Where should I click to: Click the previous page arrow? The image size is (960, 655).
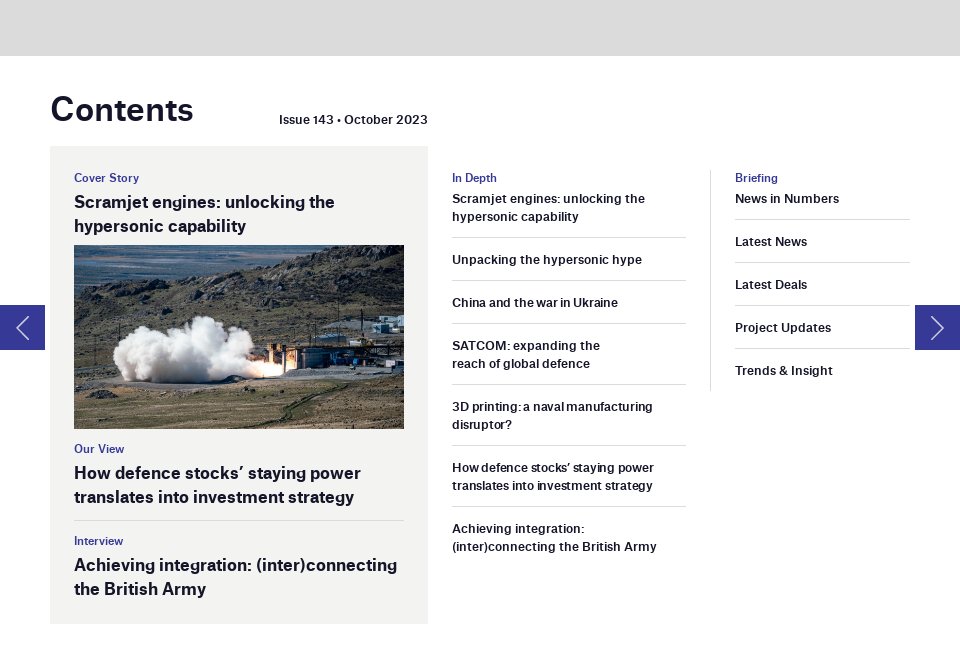[21, 327]
